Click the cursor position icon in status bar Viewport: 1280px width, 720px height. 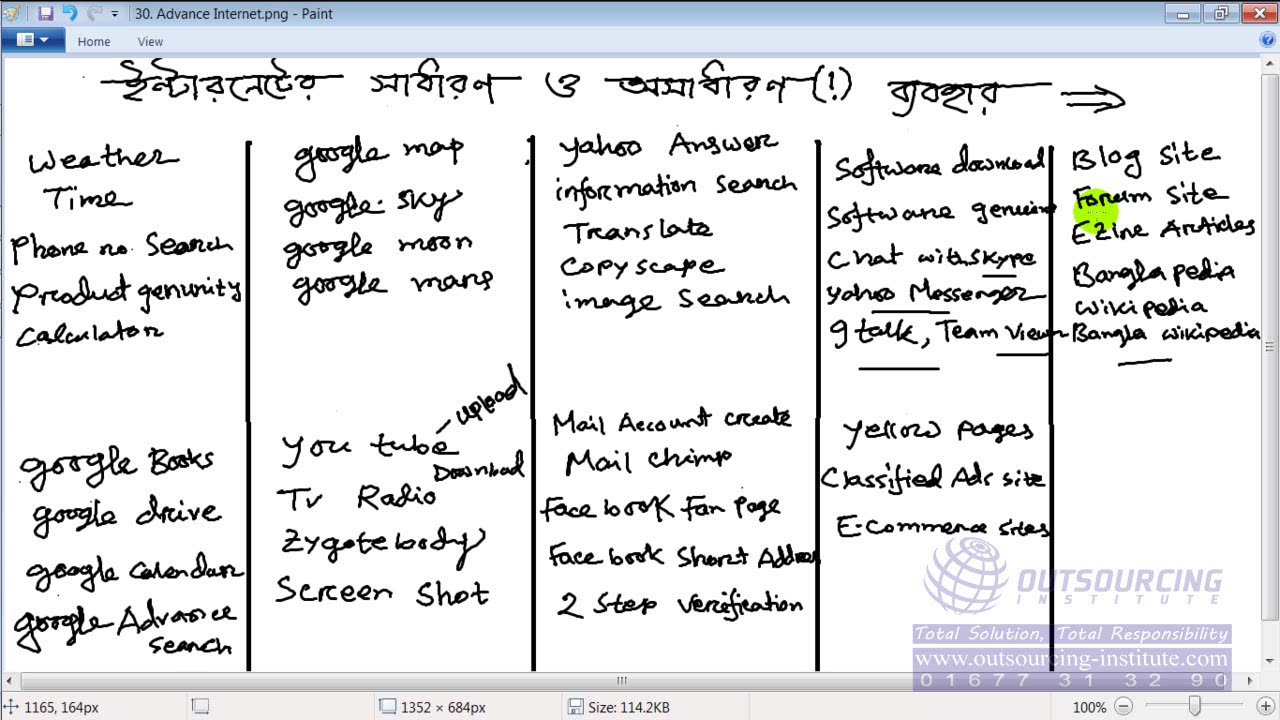click(x=12, y=707)
